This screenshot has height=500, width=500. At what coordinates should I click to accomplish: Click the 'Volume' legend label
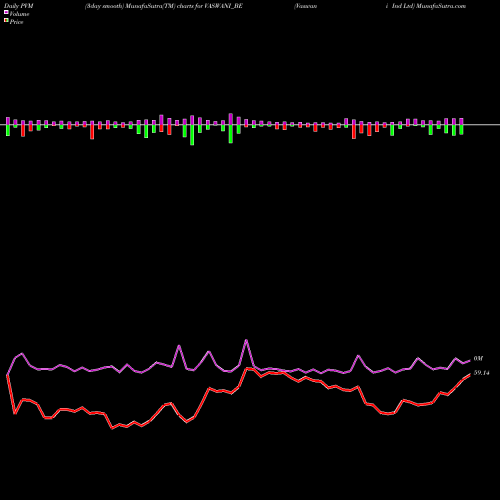coord(19,14)
